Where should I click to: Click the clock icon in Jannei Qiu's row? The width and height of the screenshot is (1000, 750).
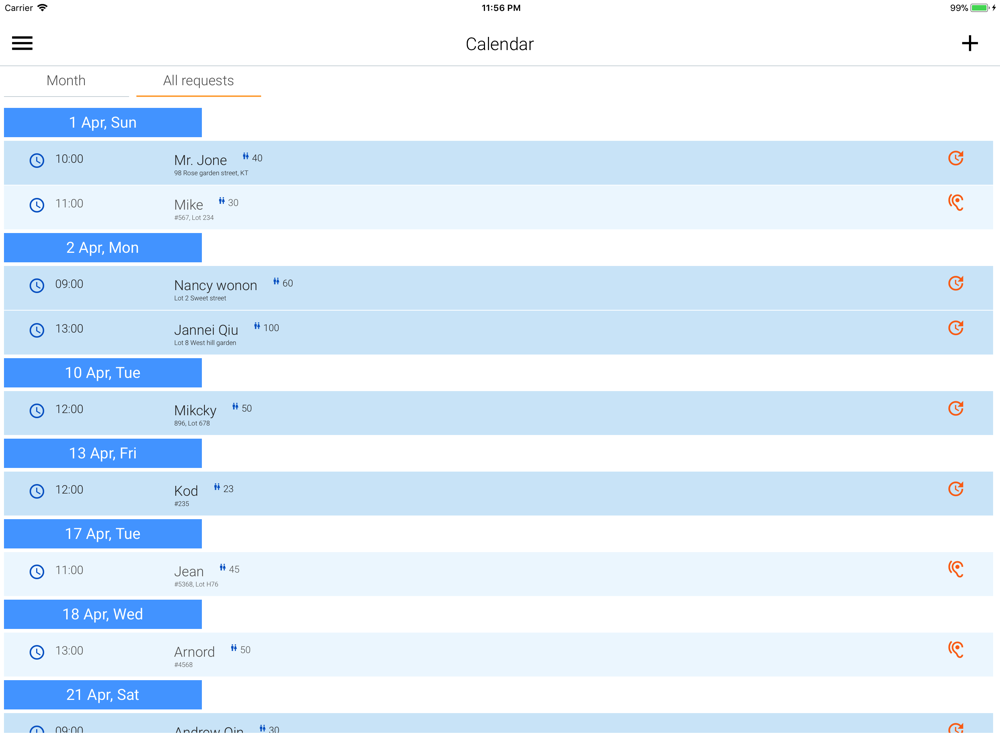[x=37, y=330]
